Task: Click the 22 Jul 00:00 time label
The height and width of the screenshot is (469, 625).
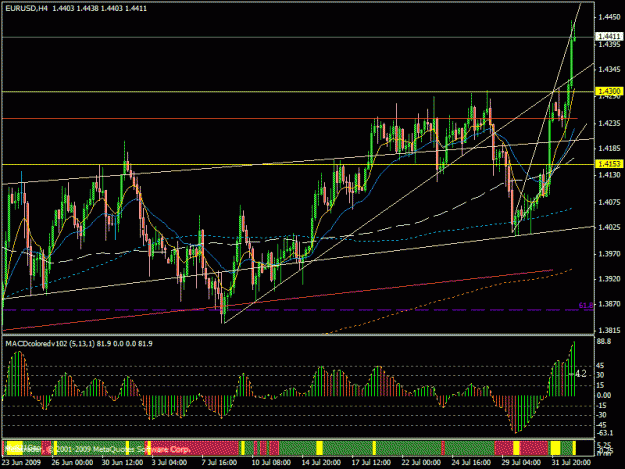Action: [421, 462]
